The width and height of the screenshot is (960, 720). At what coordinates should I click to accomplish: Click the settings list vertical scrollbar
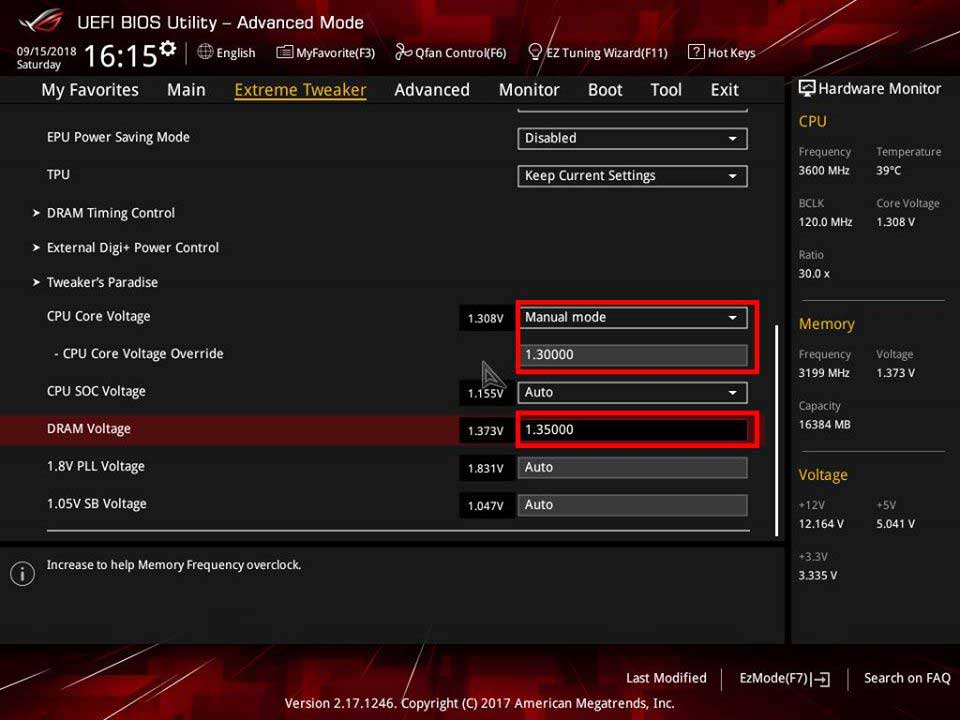pos(776,430)
